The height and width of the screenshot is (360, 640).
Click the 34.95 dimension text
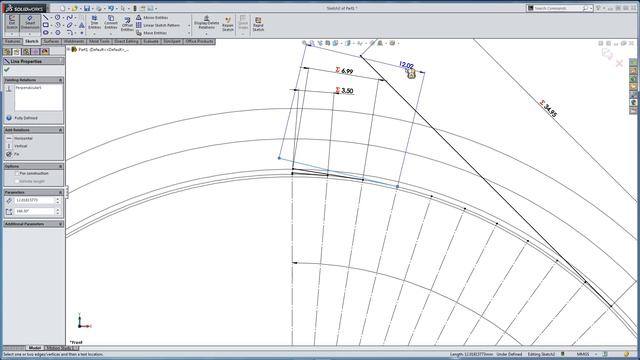tap(550, 111)
